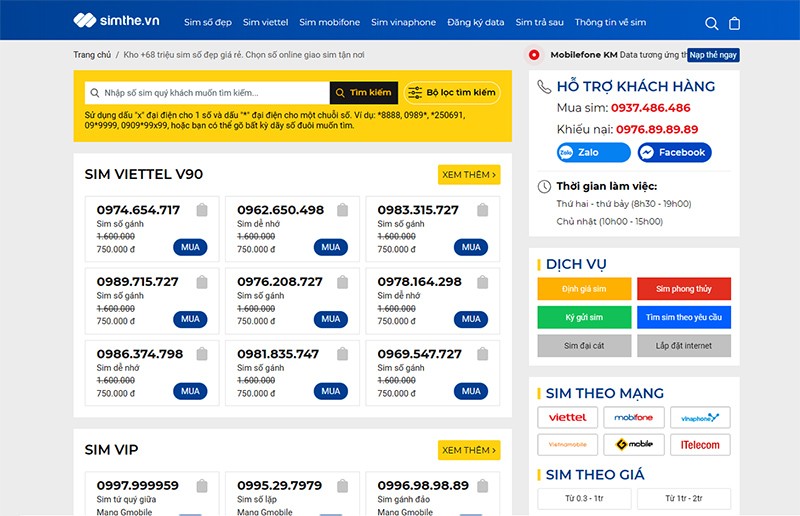Click the Vinaphone network logo
This screenshot has height=516, width=800.
(x=700, y=417)
